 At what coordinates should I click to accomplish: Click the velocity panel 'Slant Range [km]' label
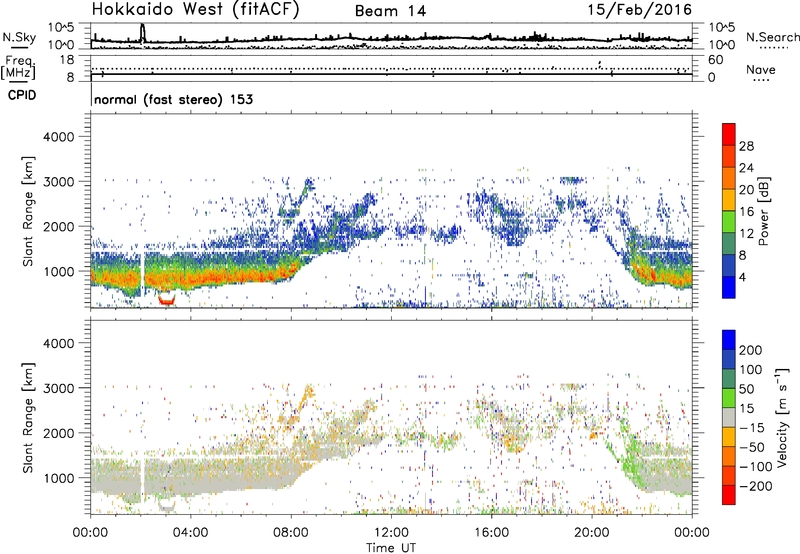click(28, 417)
